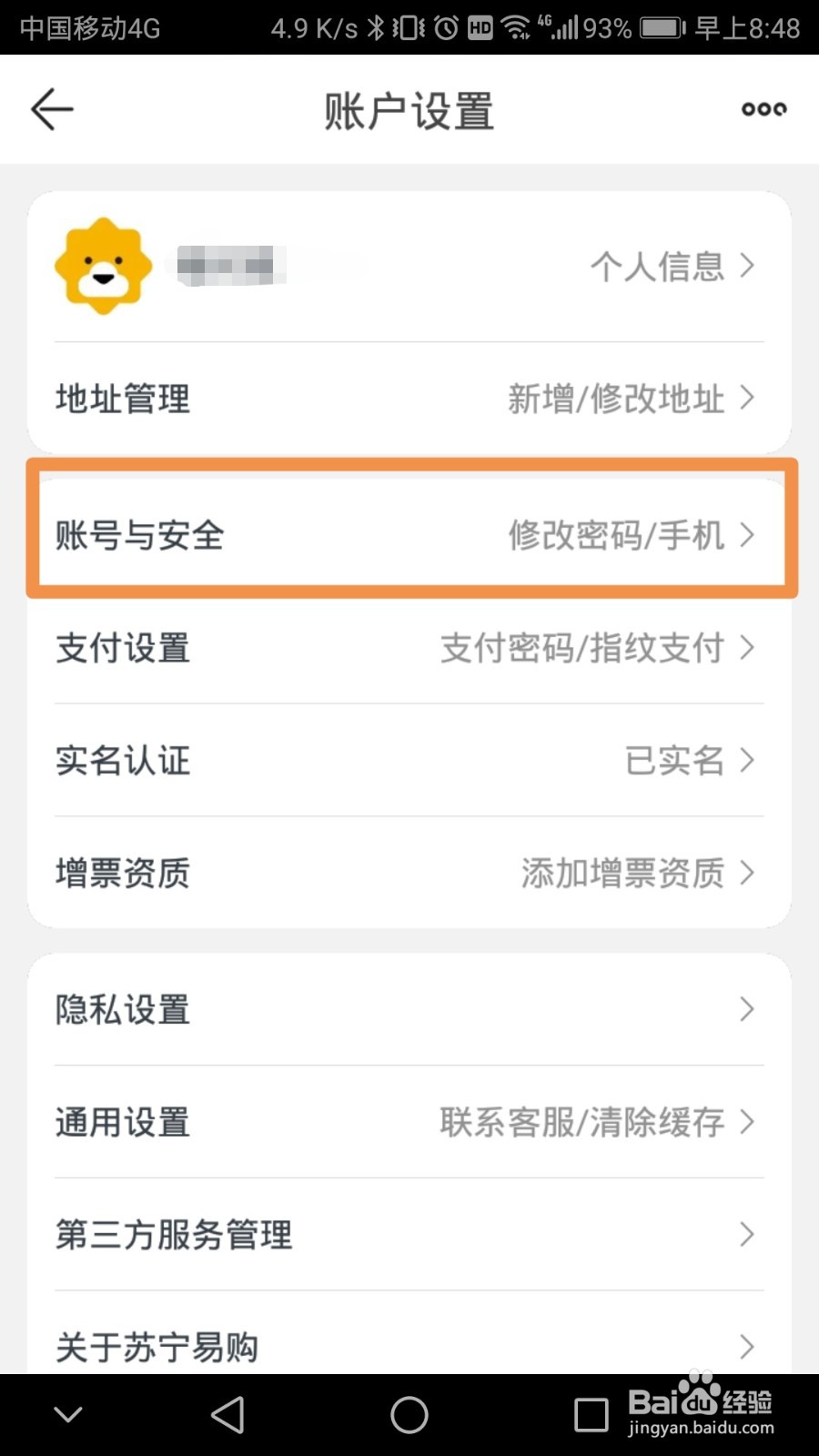This screenshot has width=819, height=1456.
Task: Select 账号与安全 account and security
Action: click(139, 535)
